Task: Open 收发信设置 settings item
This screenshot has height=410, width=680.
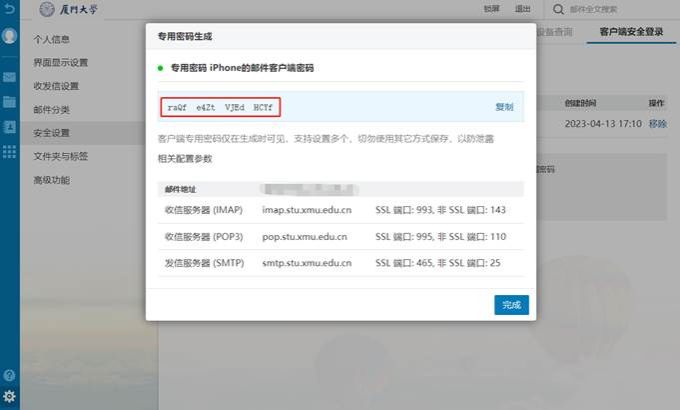Action: click(56, 86)
